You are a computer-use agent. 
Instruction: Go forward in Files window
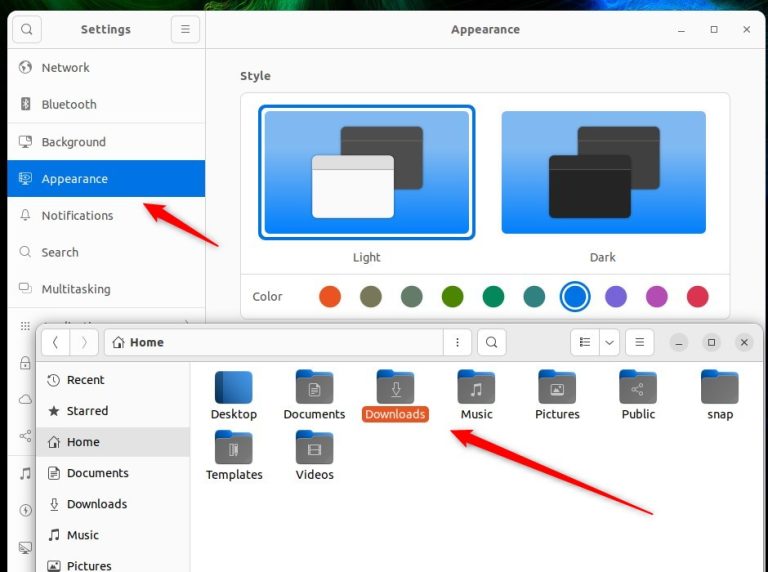click(x=84, y=342)
